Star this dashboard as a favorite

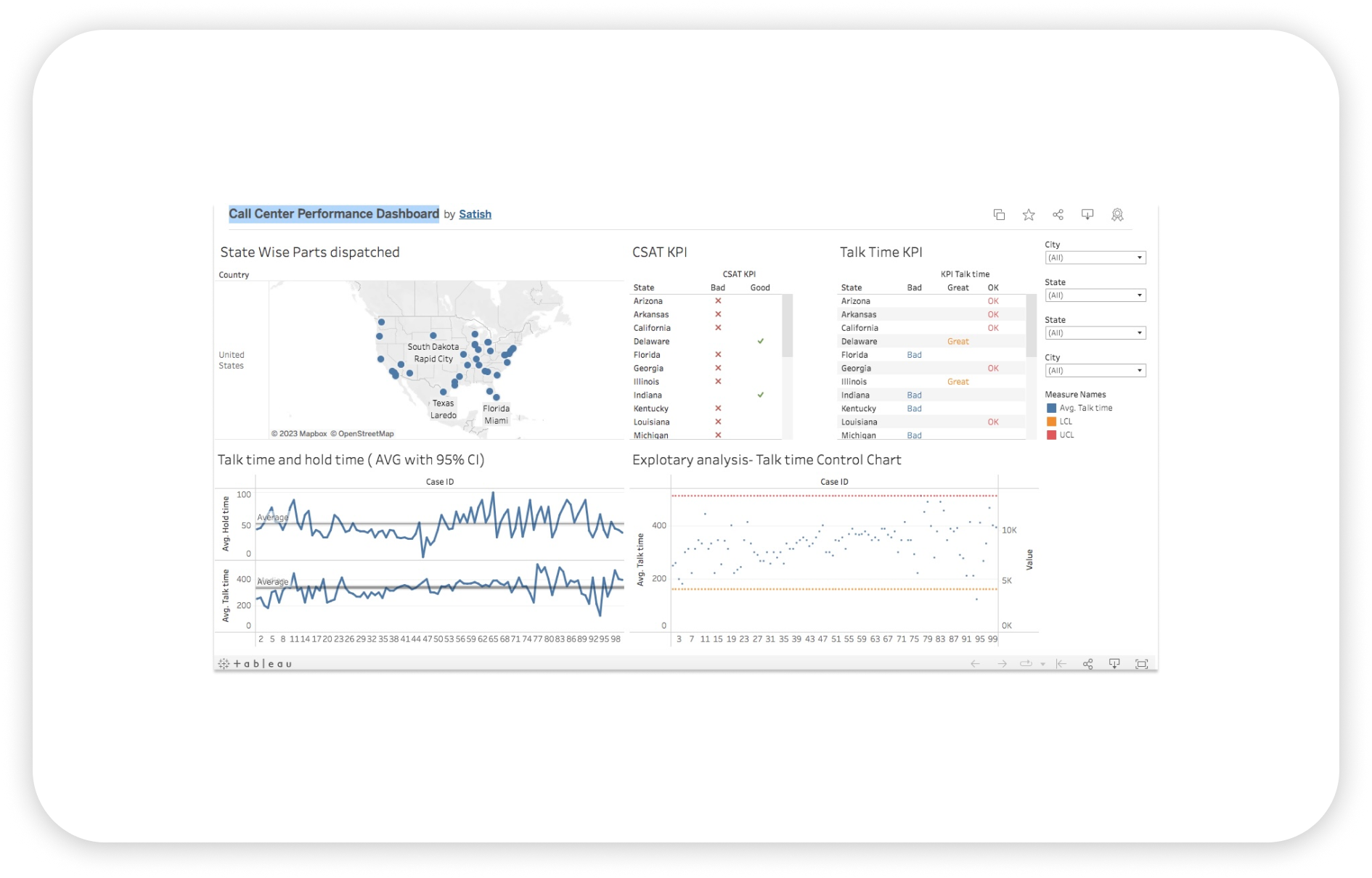coord(1029,214)
